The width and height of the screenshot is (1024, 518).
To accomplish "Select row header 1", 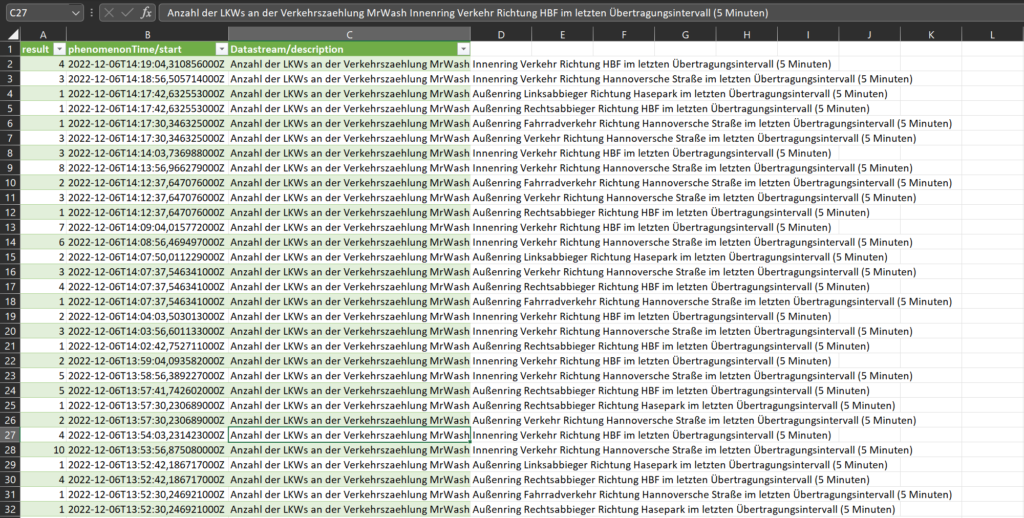I will pos(10,50).
